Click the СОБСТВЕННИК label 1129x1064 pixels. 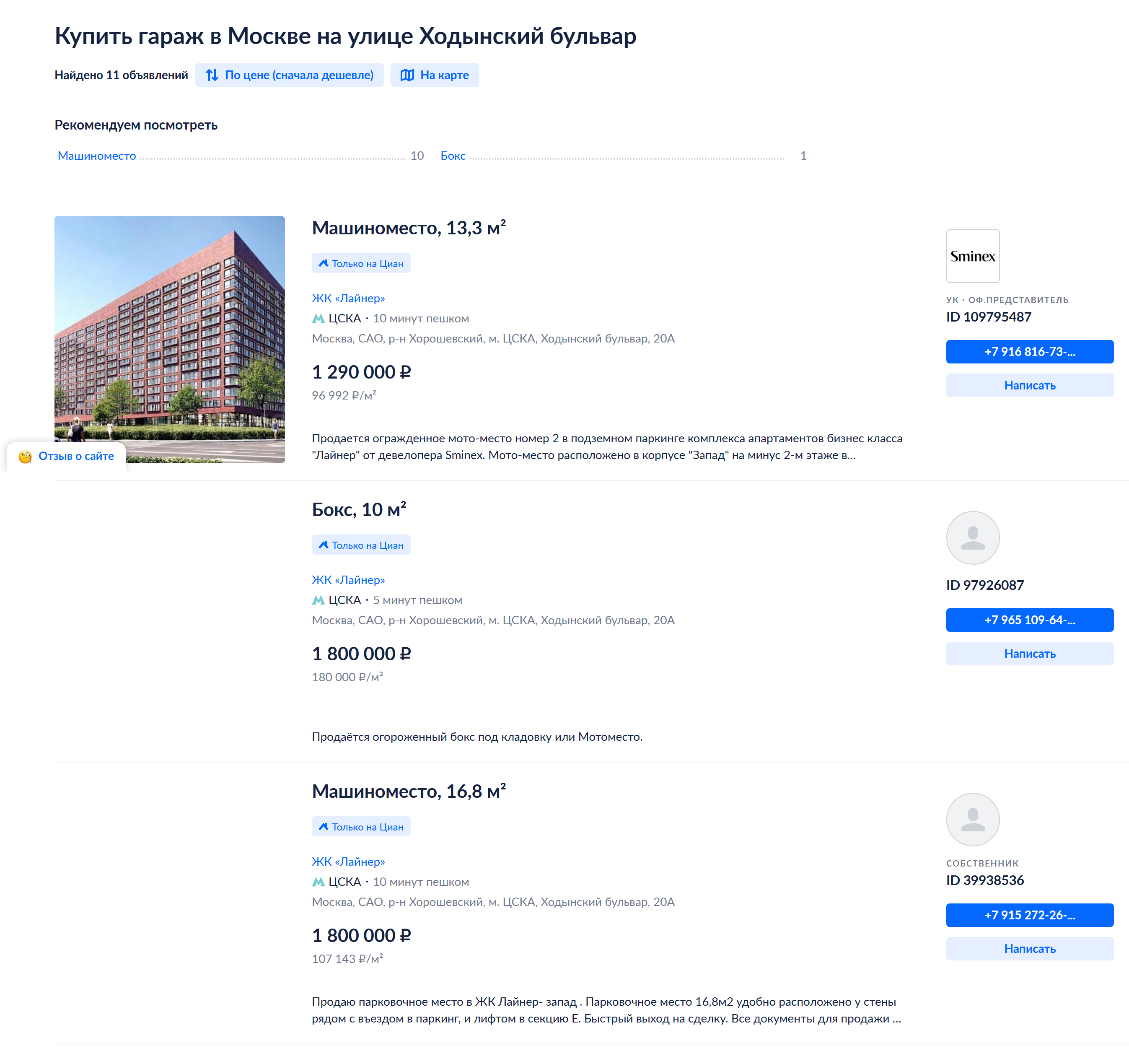coord(982,864)
